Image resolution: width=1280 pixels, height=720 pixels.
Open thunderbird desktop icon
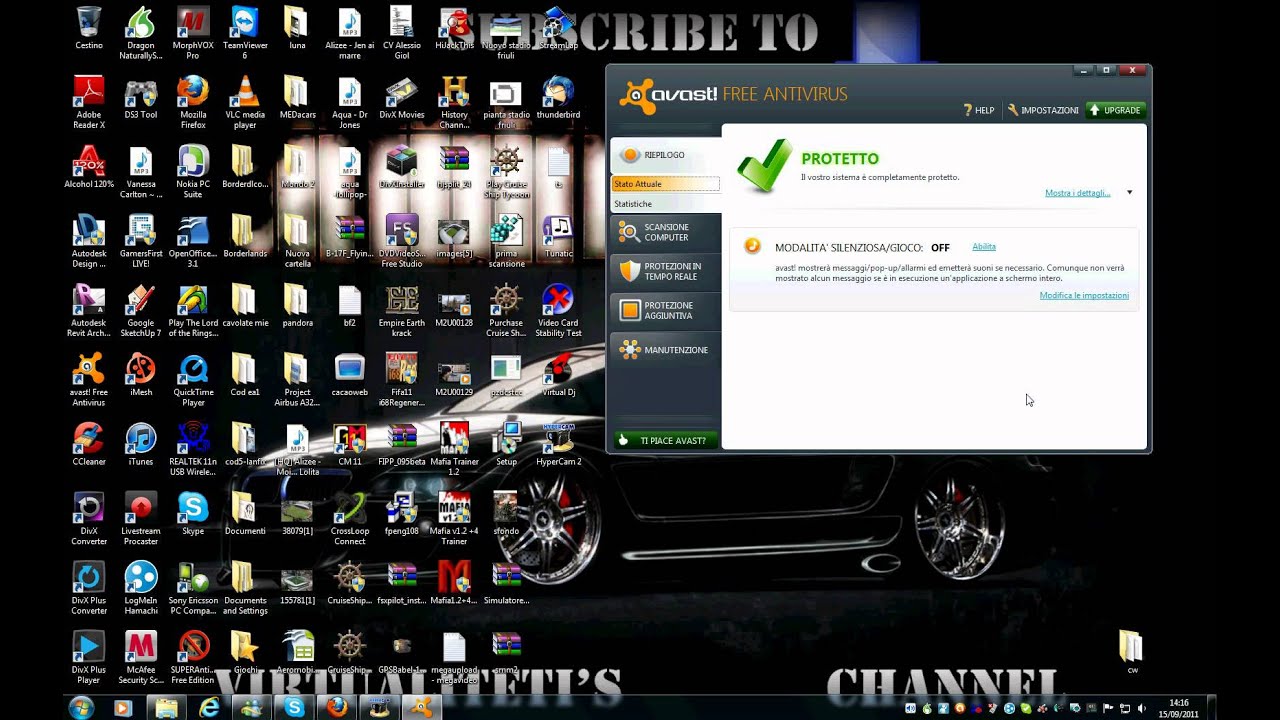tap(558, 98)
